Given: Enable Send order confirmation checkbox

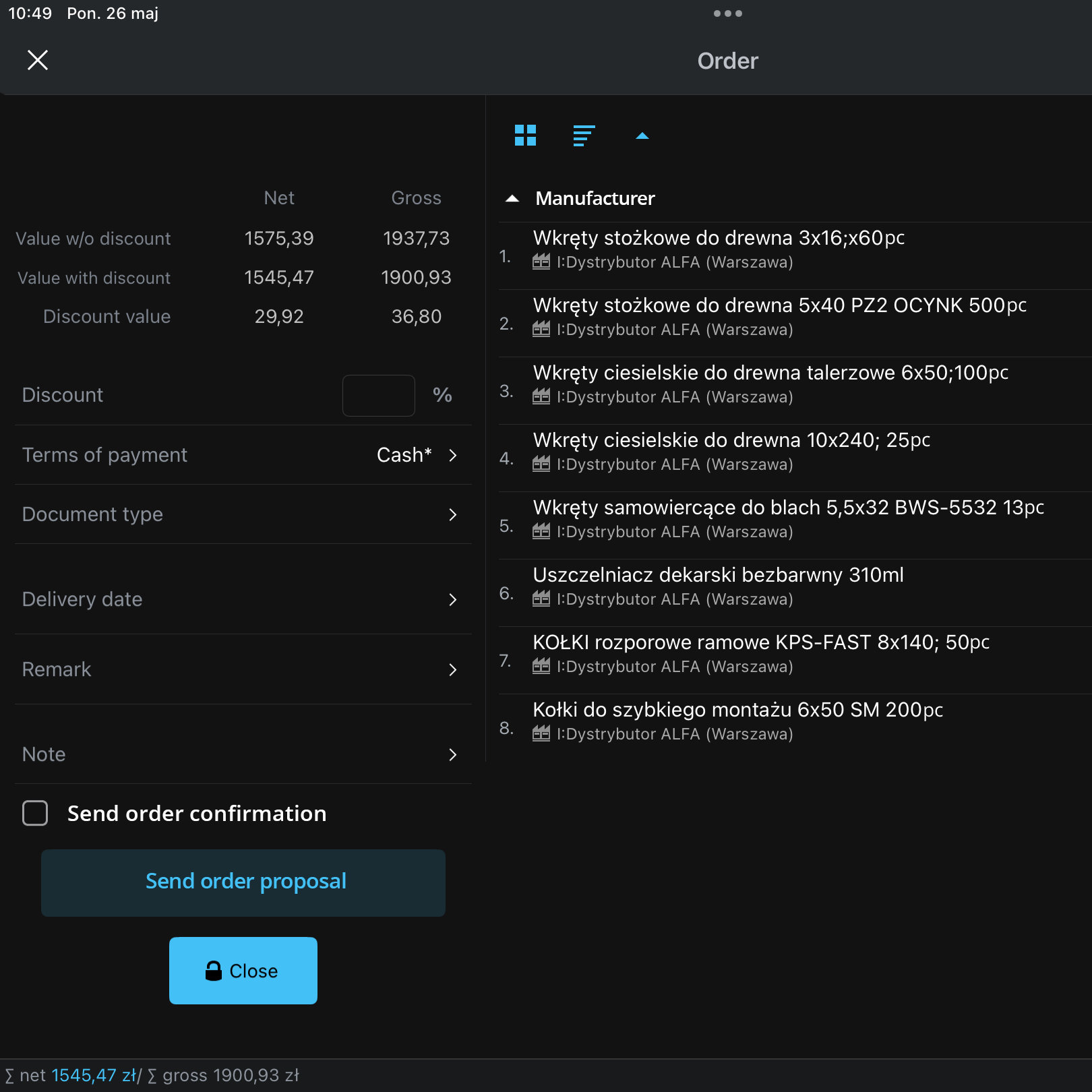Looking at the screenshot, I should point(35,813).
